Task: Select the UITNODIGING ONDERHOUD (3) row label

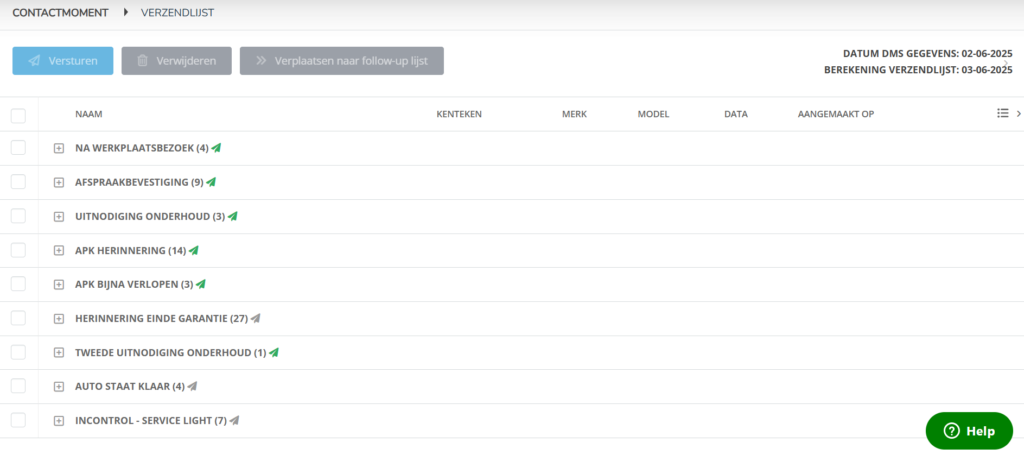Action: click(150, 216)
